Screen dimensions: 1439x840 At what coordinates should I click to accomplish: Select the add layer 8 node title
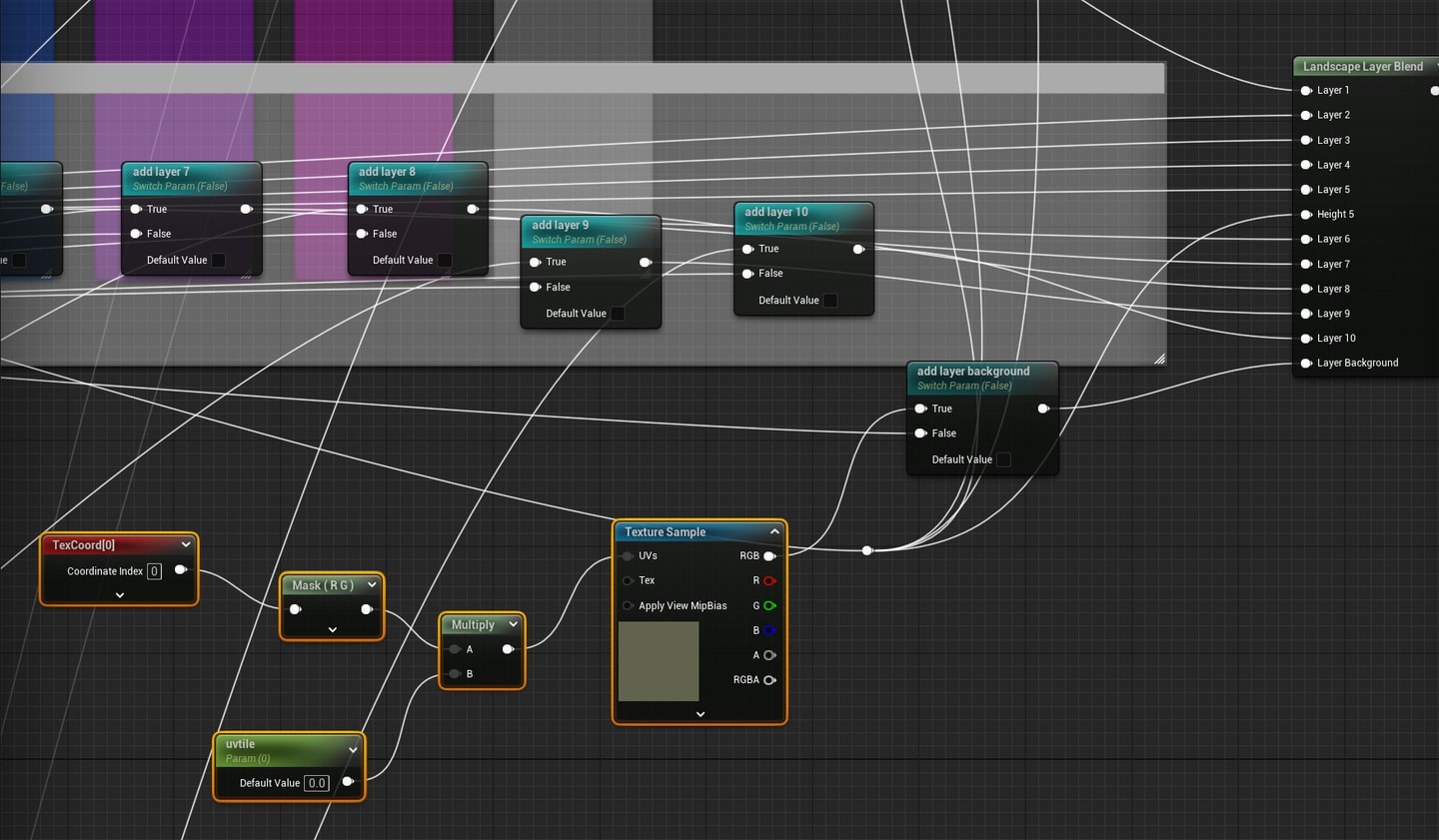387,172
